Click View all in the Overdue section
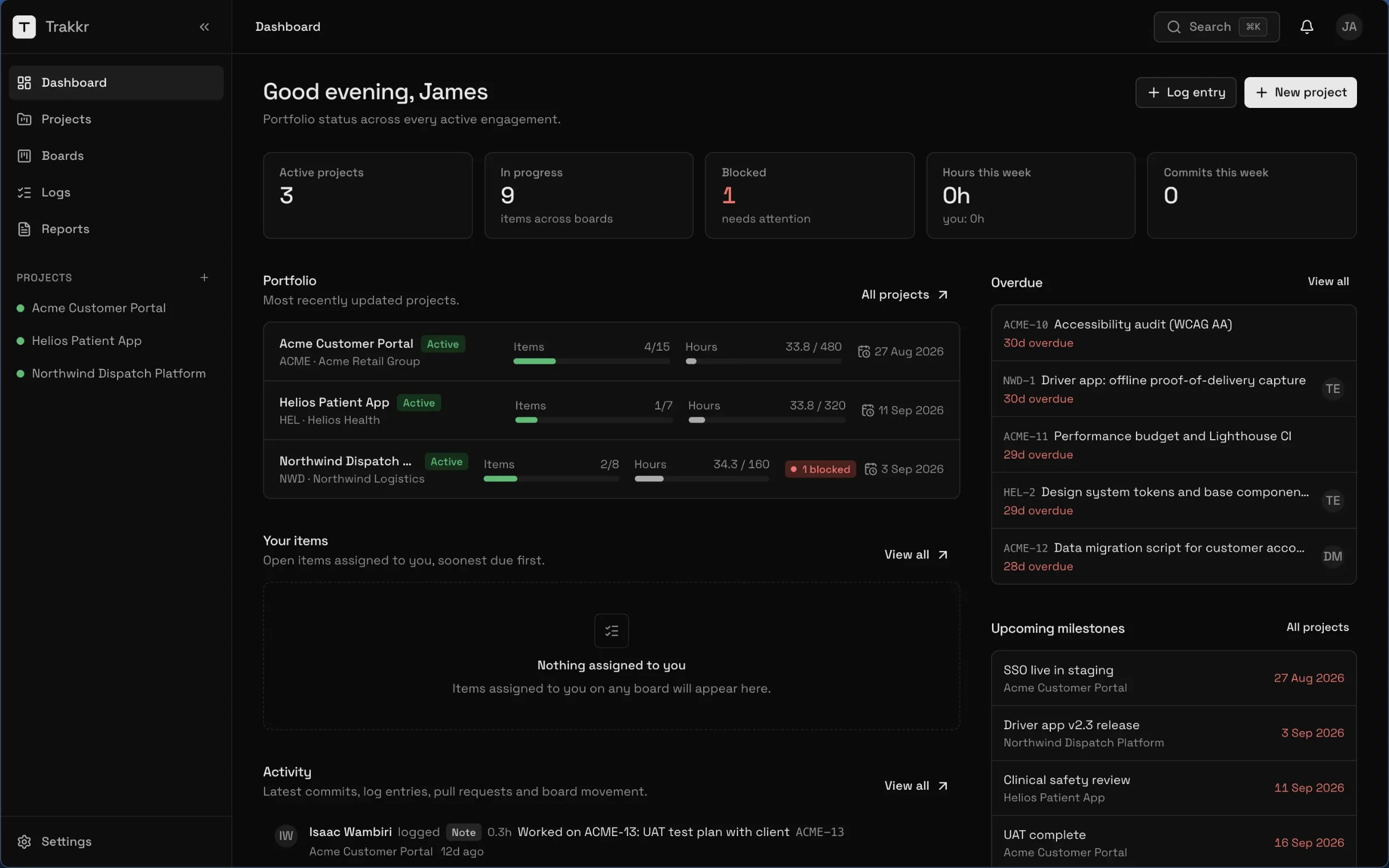The height and width of the screenshot is (868, 1389). [x=1328, y=282]
